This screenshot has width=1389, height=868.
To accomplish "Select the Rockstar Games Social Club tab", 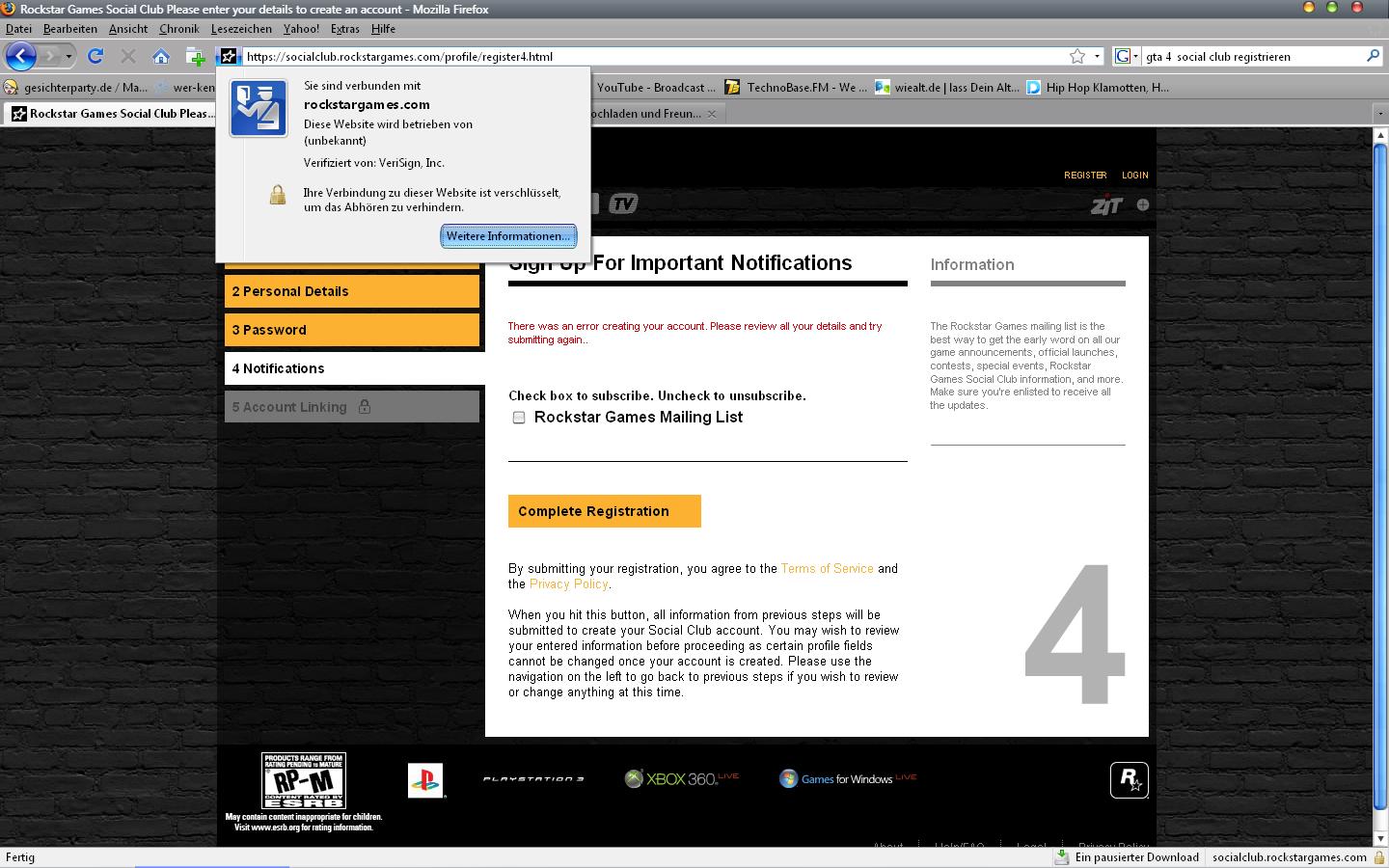I will pyautogui.click(x=111, y=113).
